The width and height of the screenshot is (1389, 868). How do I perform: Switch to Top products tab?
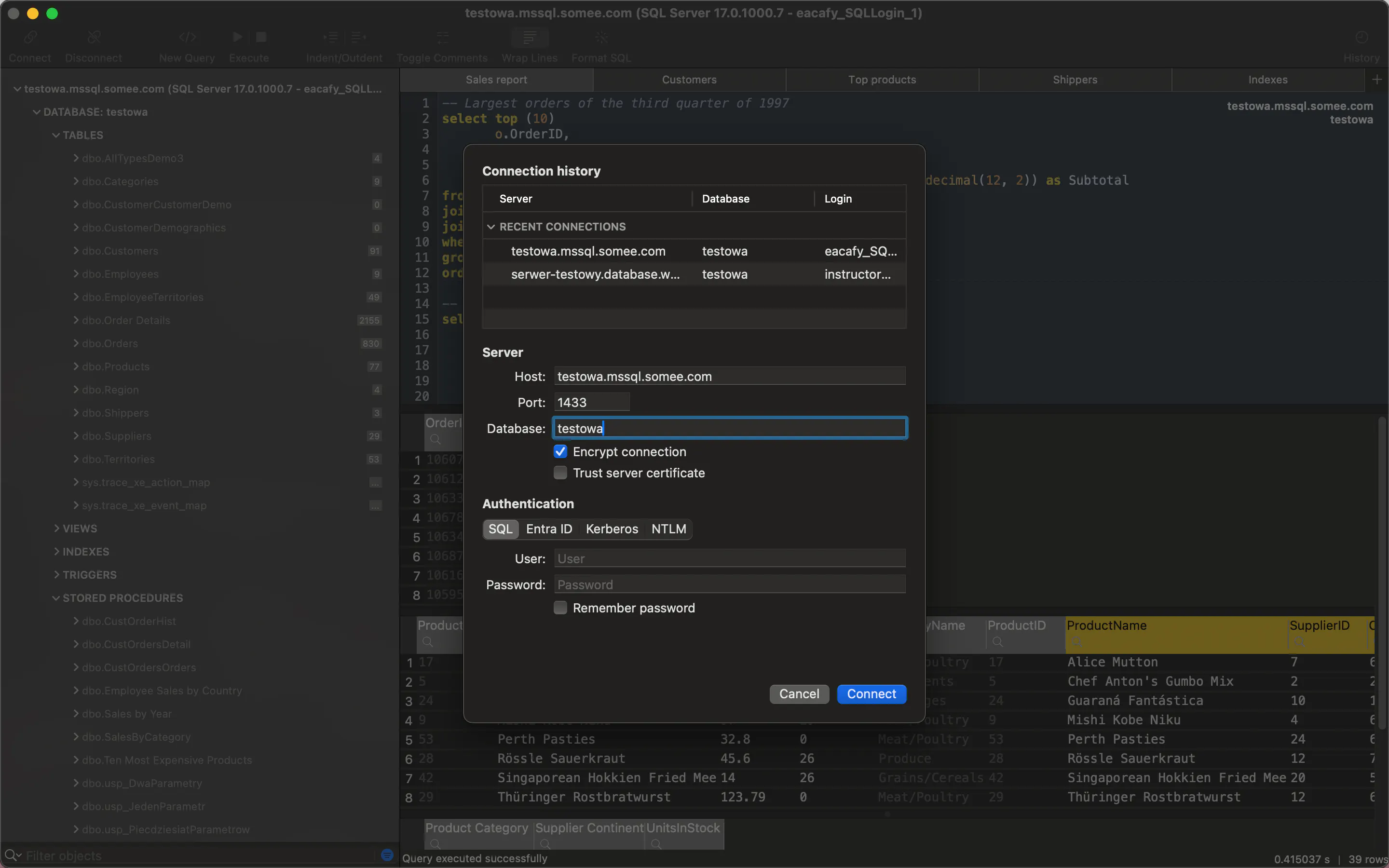pyautogui.click(x=882, y=80)
